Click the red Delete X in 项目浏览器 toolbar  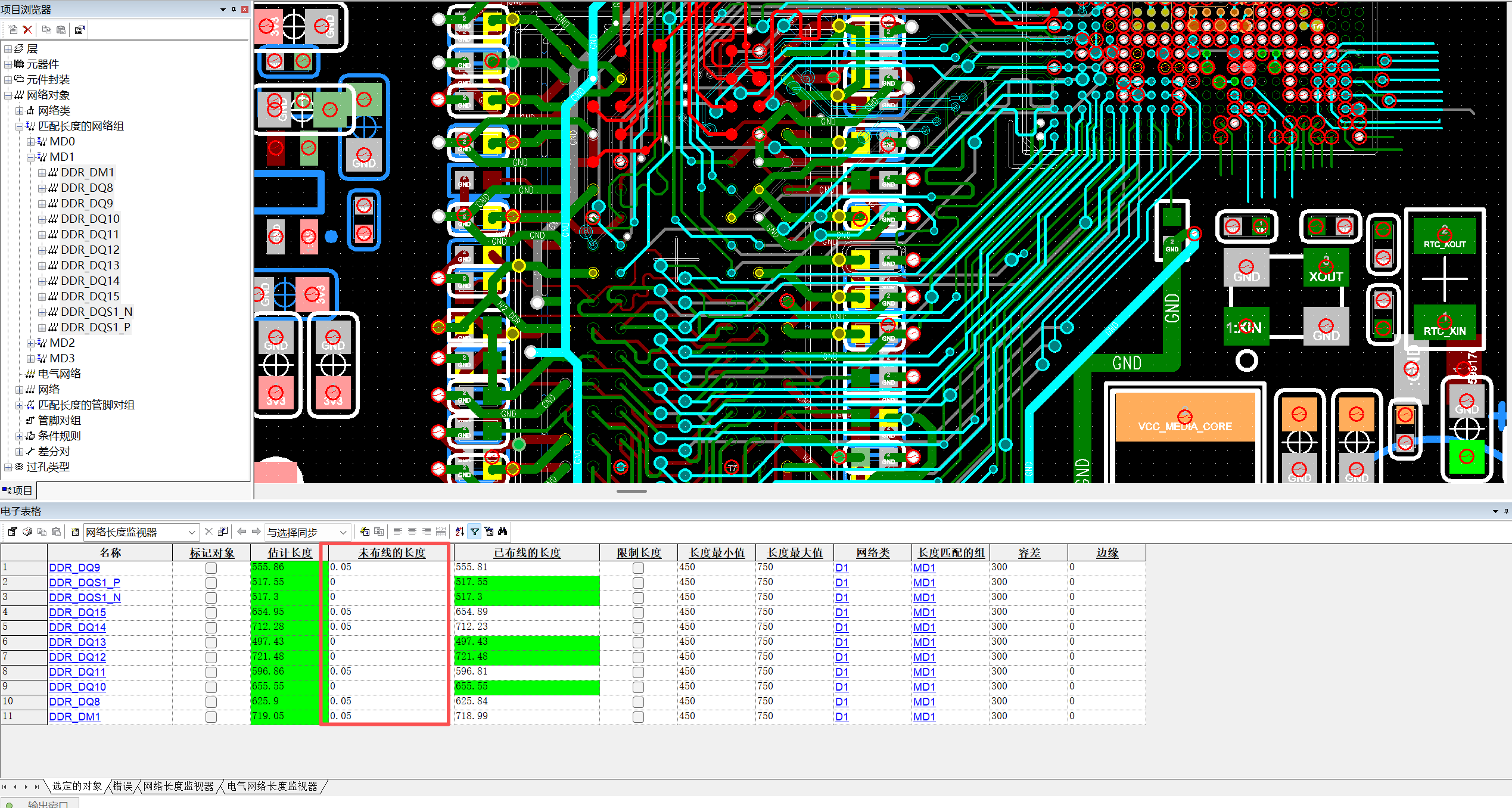(27, 30)
